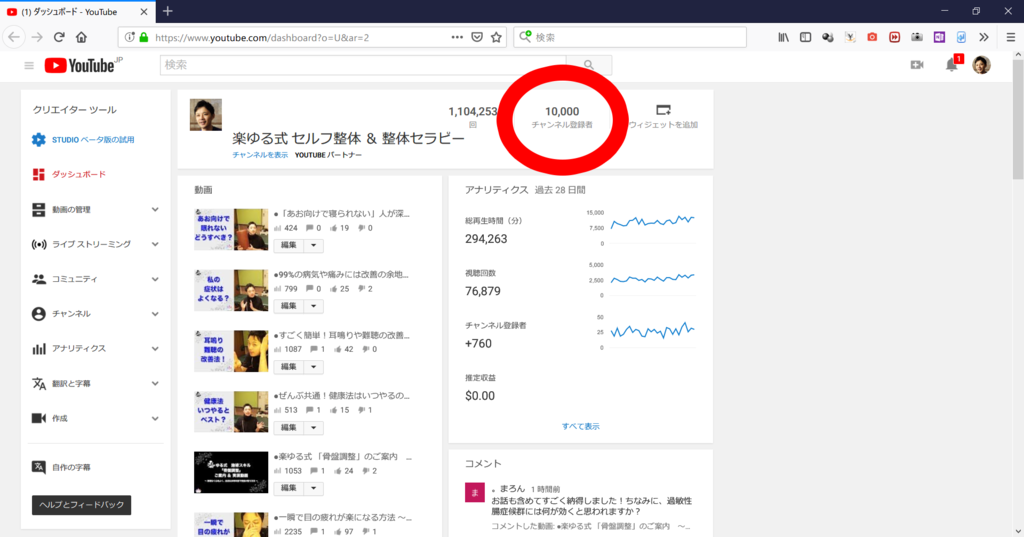Open dropdown beside 編集 for あお向け video
Image resolution: width=1024 pixels, height=537 pixels.
click(x=313, y=245)
